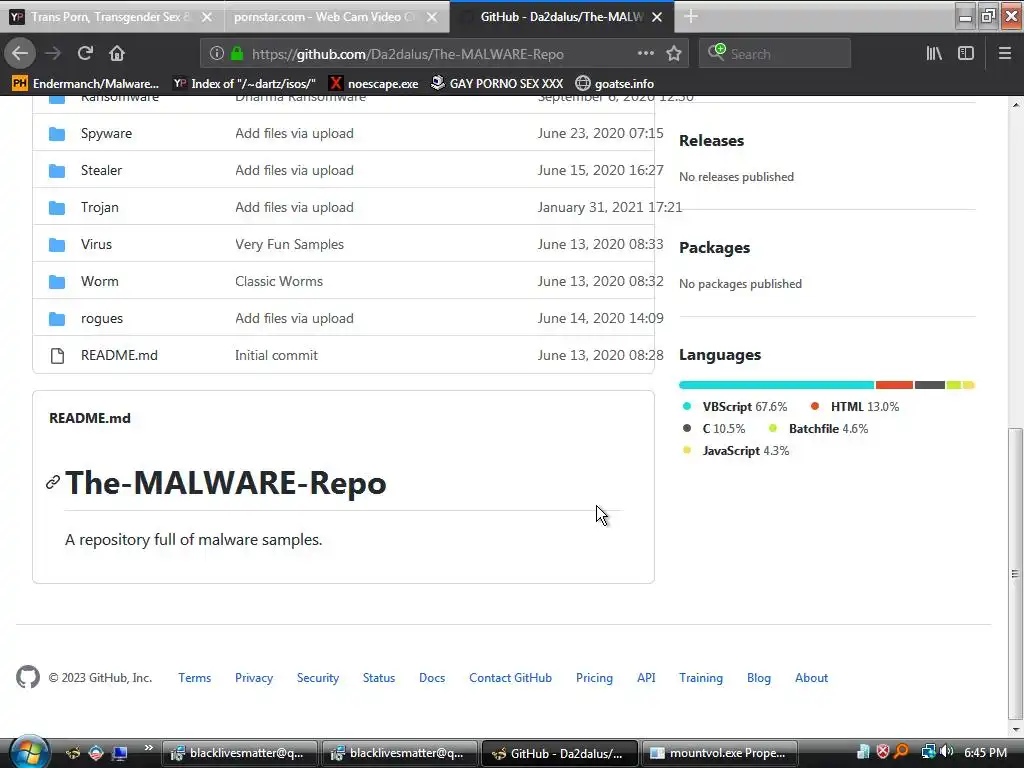Click the Spyware folder icon
Viewport: 1024px width, 768px height.
(57, 134)
